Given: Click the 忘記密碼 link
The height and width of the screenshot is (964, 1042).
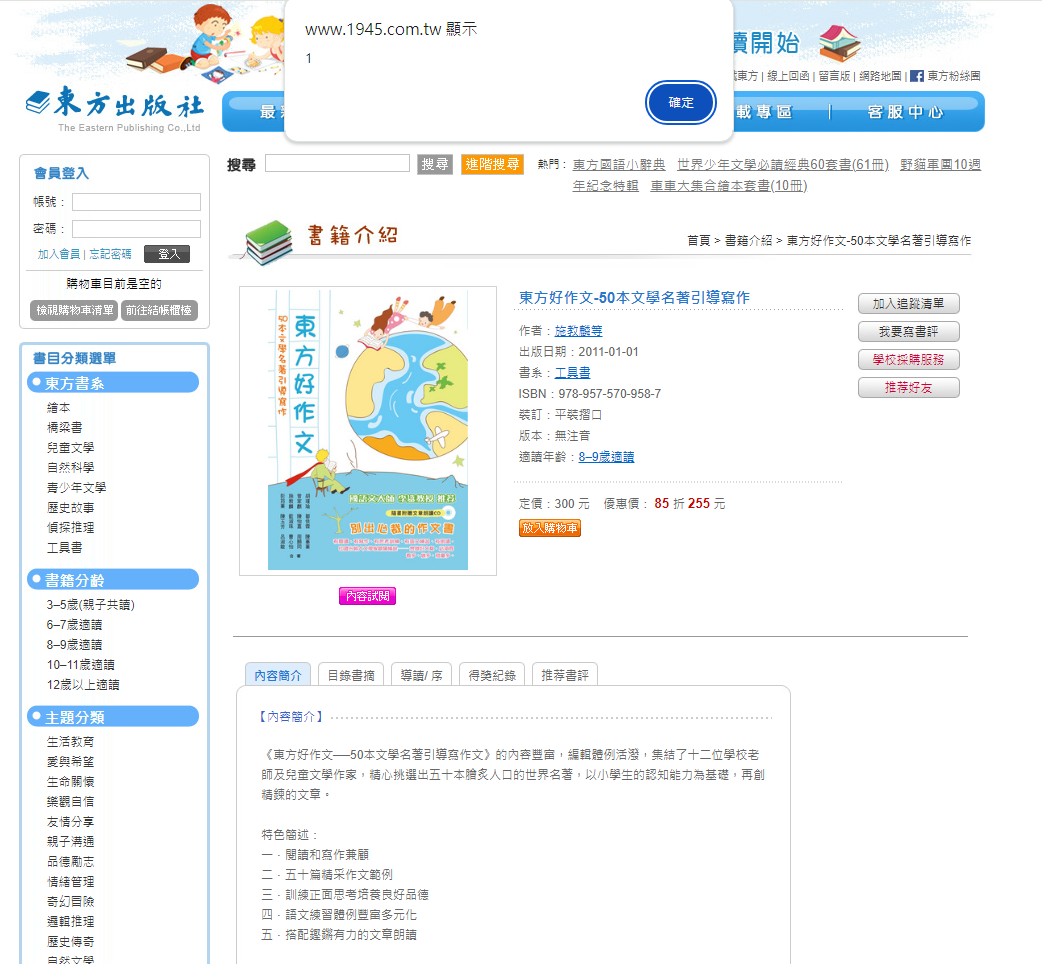Looking at the screenshot, I should point(110,254).
